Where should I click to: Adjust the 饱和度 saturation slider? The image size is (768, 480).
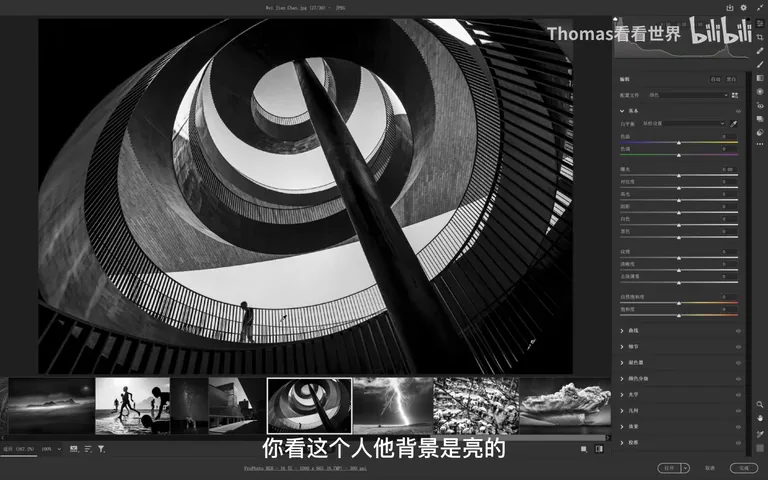(679, 315)
